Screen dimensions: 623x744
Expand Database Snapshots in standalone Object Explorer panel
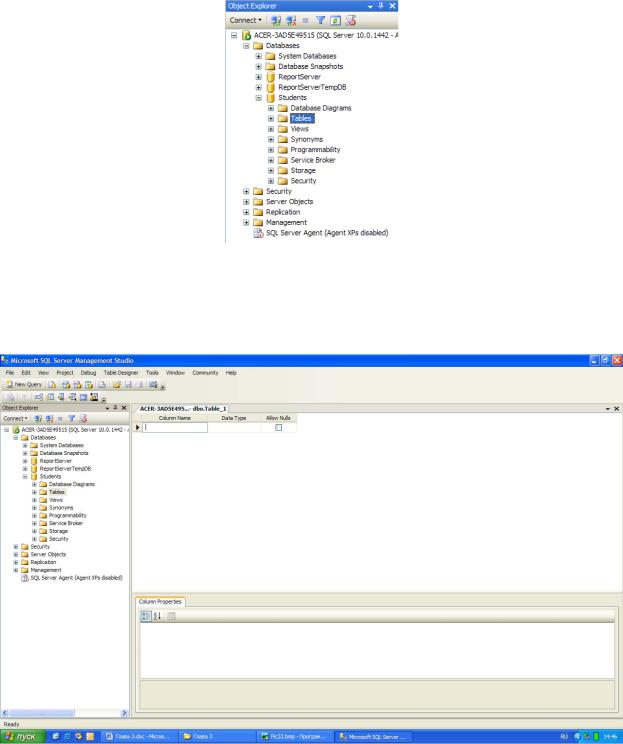259,66
